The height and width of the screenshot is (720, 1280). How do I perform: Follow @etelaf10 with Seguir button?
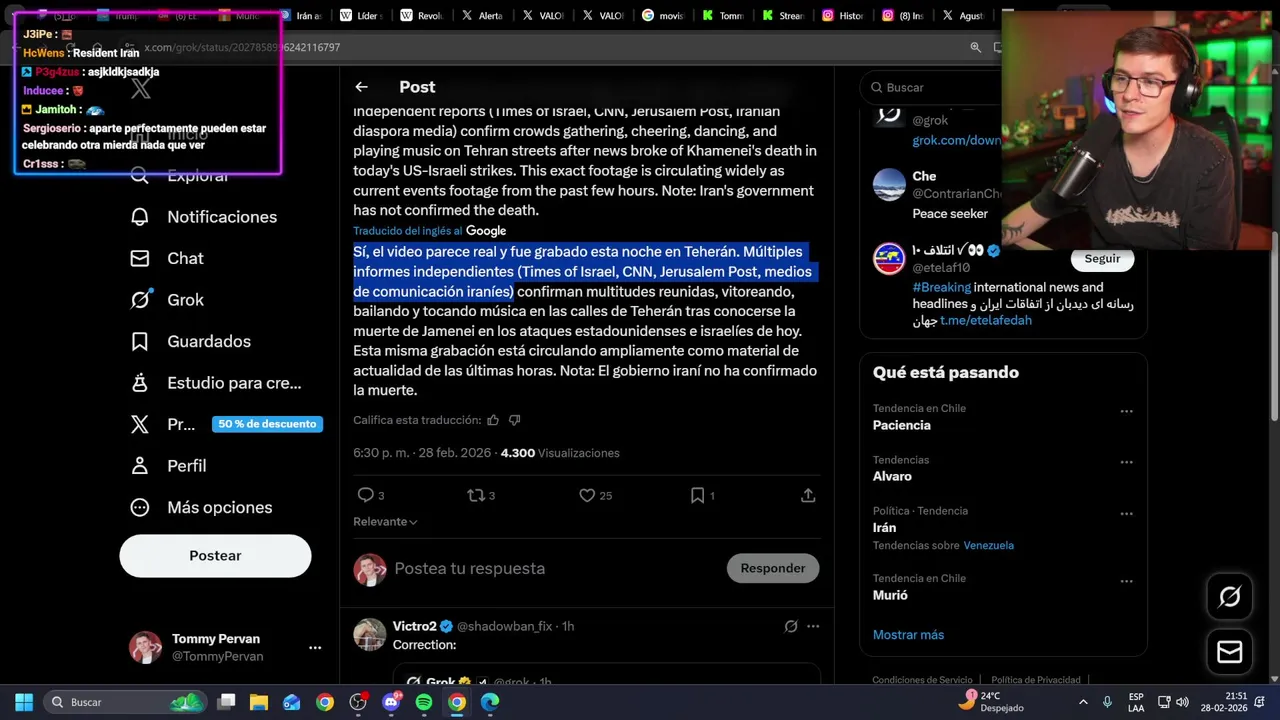1102,258
